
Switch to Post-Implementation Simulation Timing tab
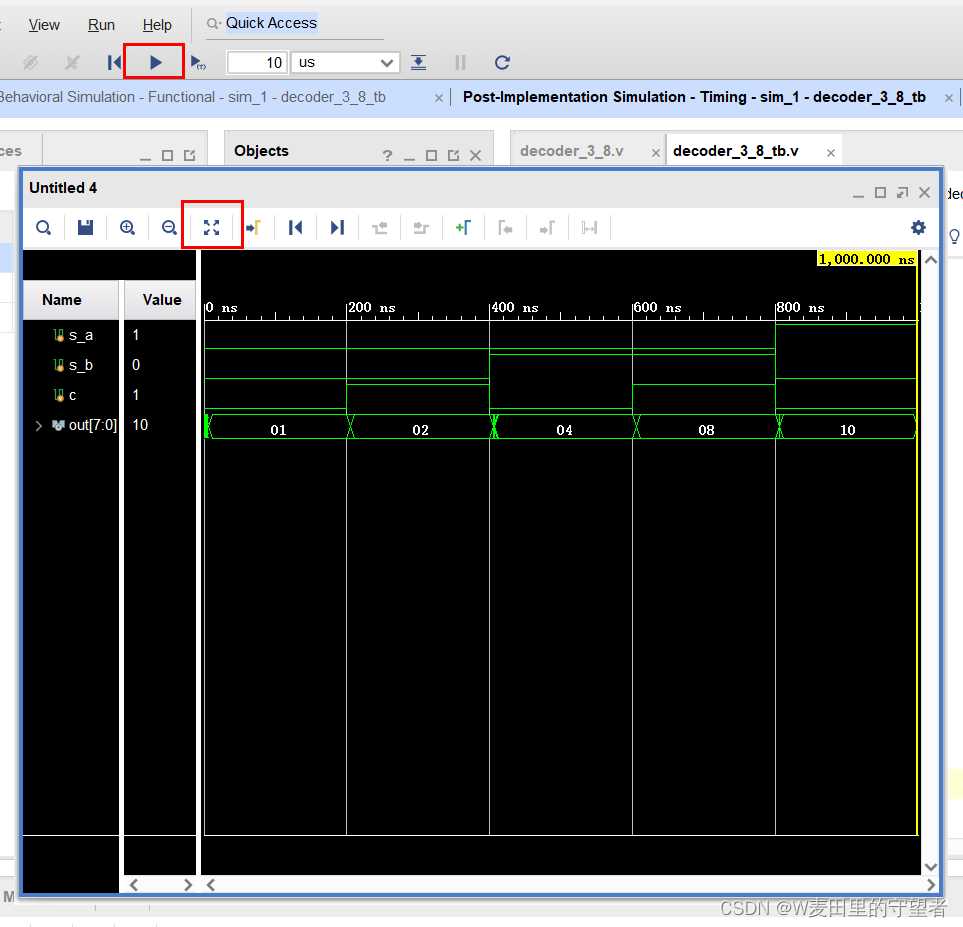coord(694,97)
